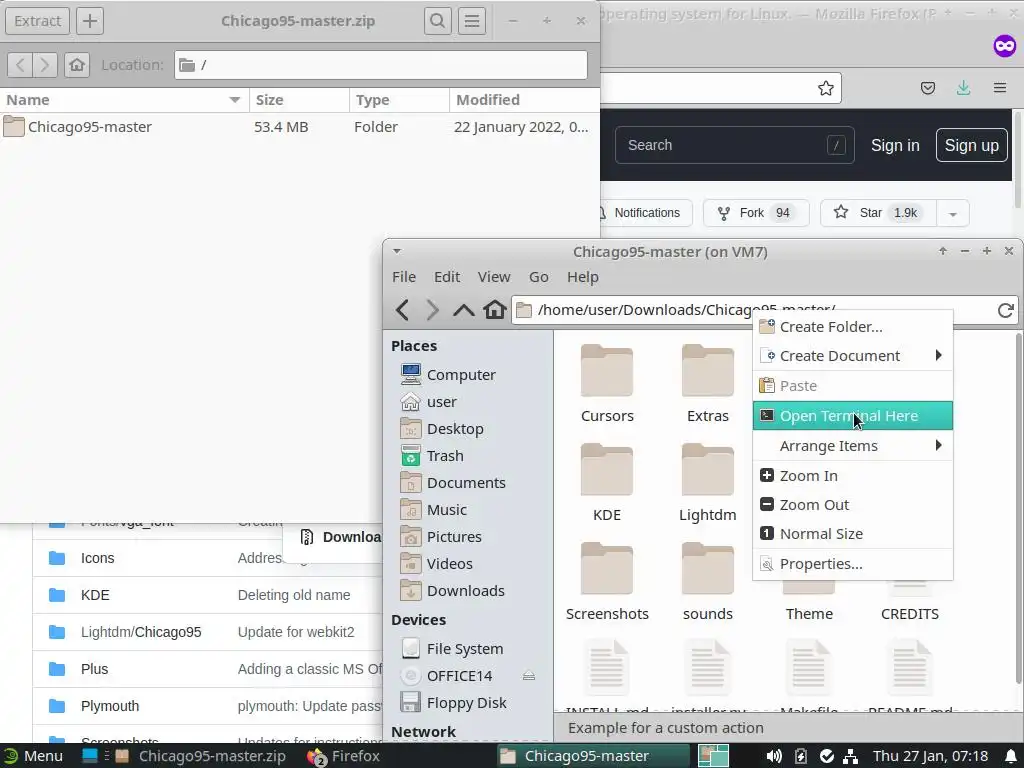Open the file manager Help menu

point(583,277)
